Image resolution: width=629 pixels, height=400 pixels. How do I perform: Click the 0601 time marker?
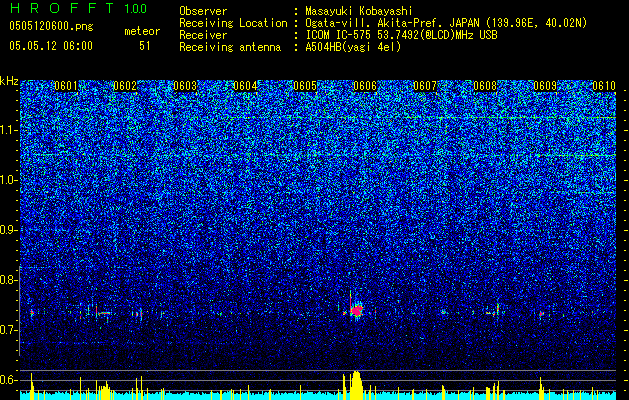pos(66,86)
